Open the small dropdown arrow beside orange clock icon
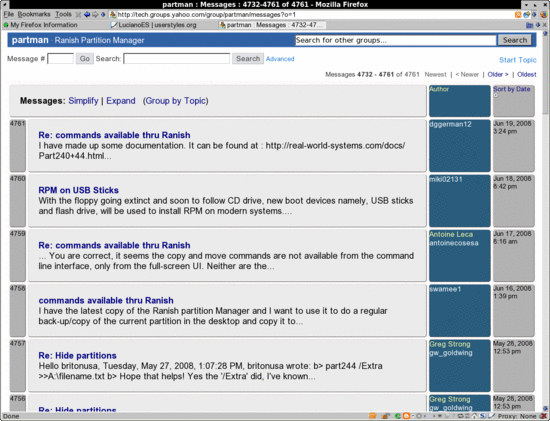This screenshot has width=550, height=421. click(412, 416)
